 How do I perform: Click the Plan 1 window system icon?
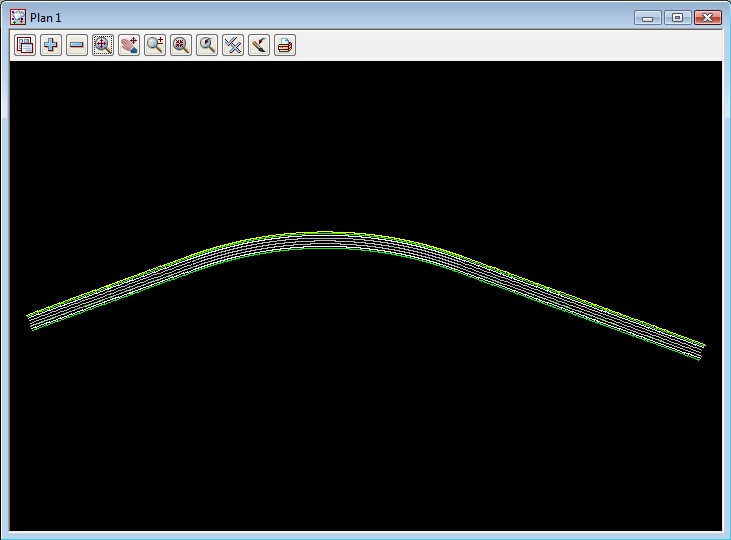[x=18, y=17]
